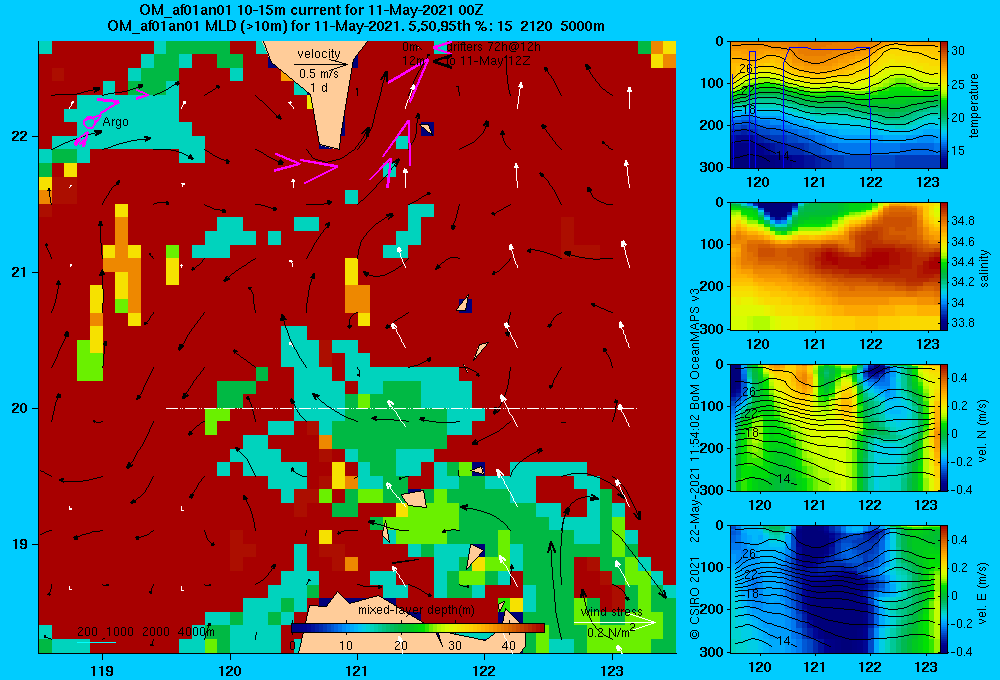The height and width of the screenshot is (680, 1000).
Task: Open the northward velocity cross-section panel
Action: click(x=834, y=427)
